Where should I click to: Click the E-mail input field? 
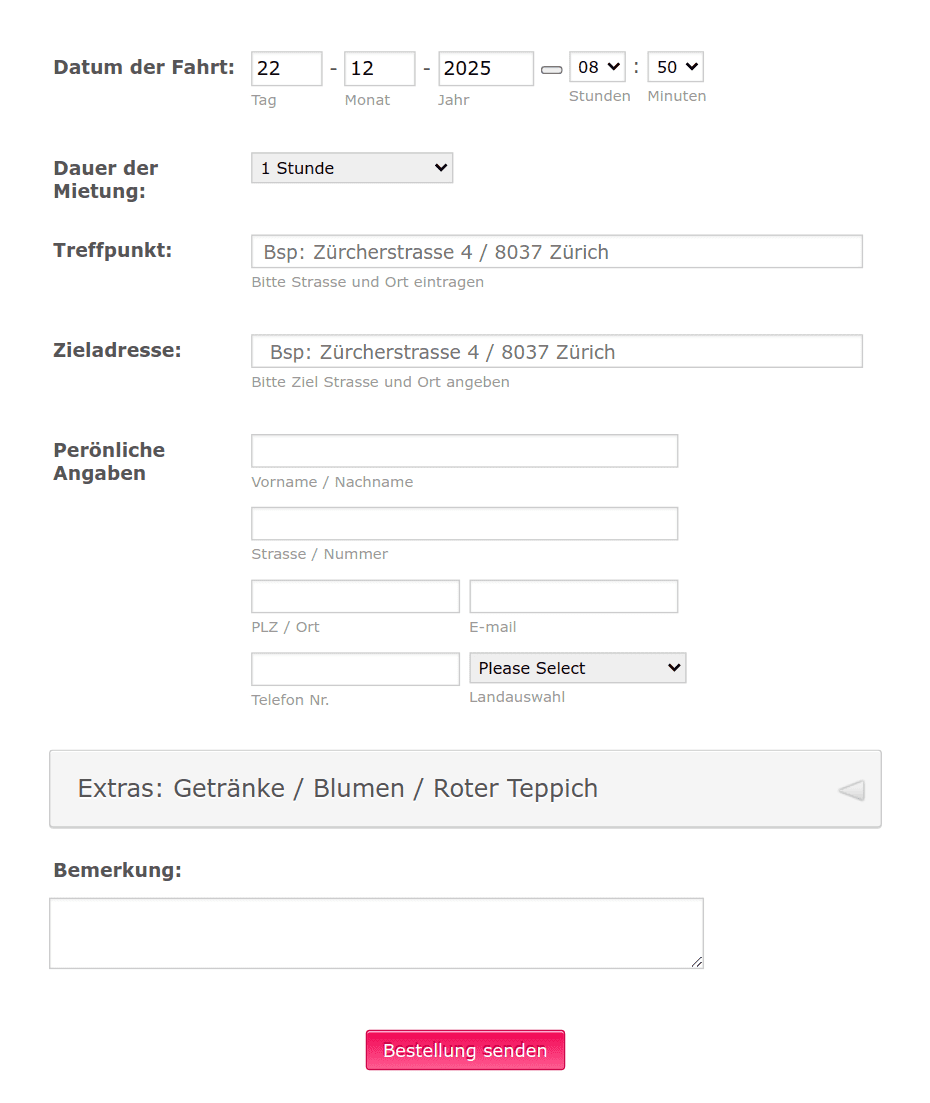pos(573,595)
